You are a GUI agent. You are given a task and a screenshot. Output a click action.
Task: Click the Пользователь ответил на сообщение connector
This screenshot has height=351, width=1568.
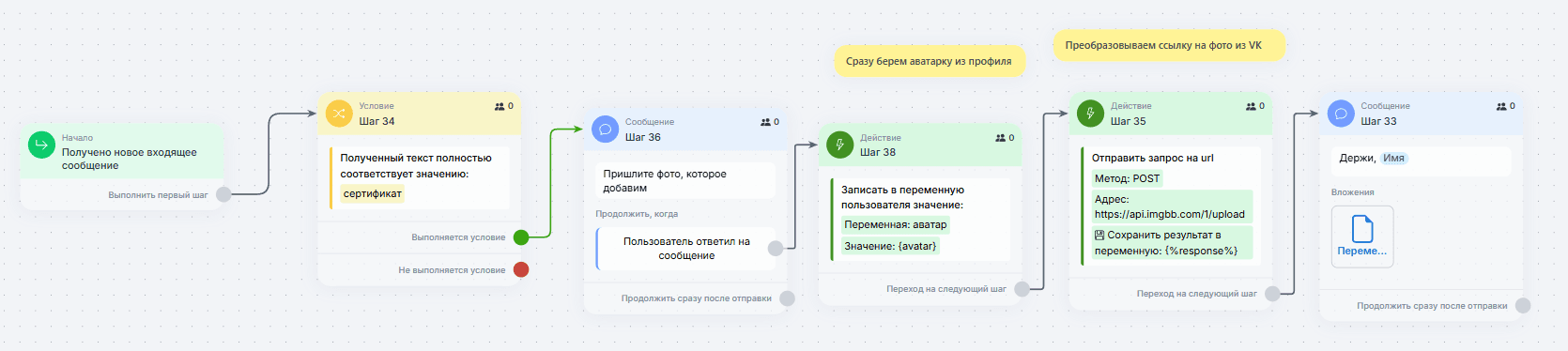click(776, 249)
